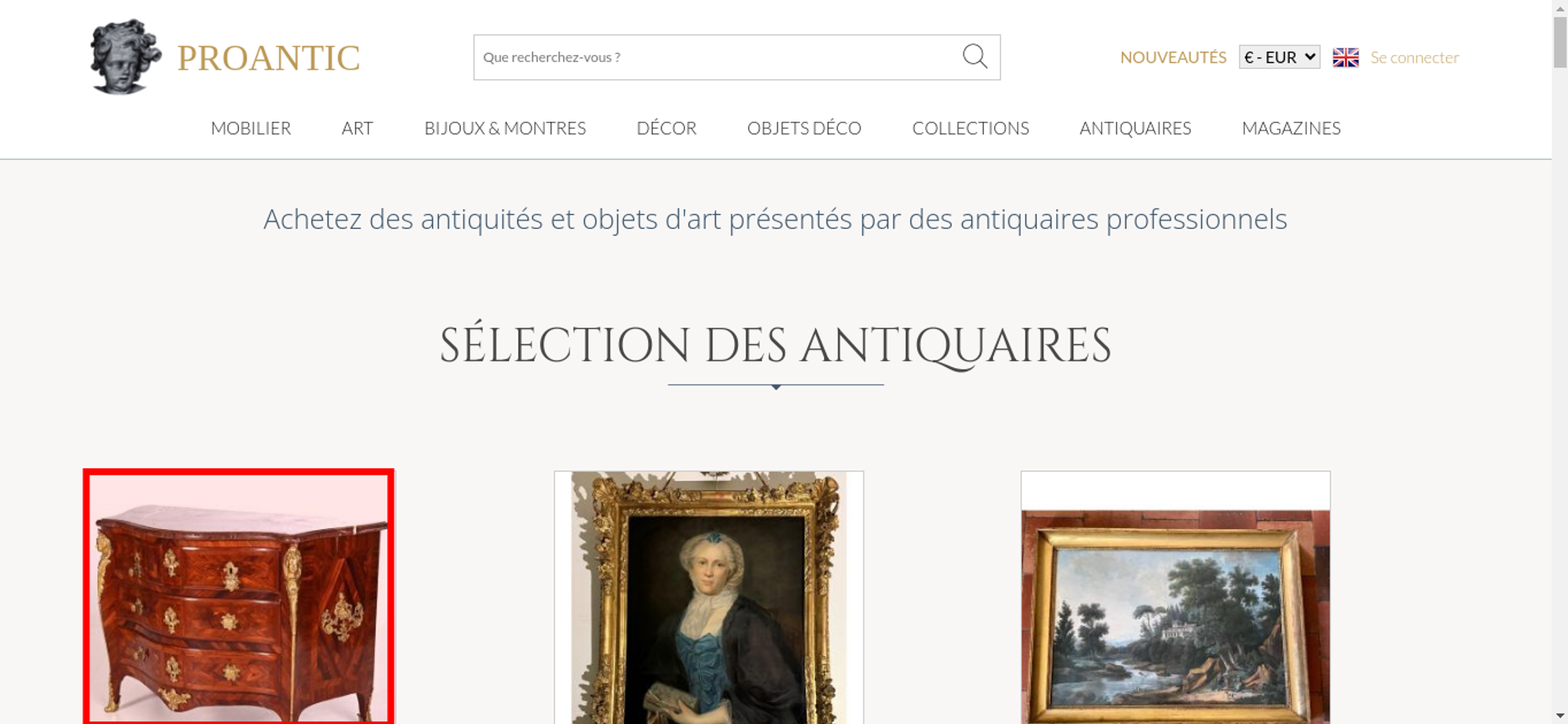The height and width of the screenshot is (724, 1568).
Task: Go to the ANTIQUAIRES menu
Action: click(x=1135, y=128)
